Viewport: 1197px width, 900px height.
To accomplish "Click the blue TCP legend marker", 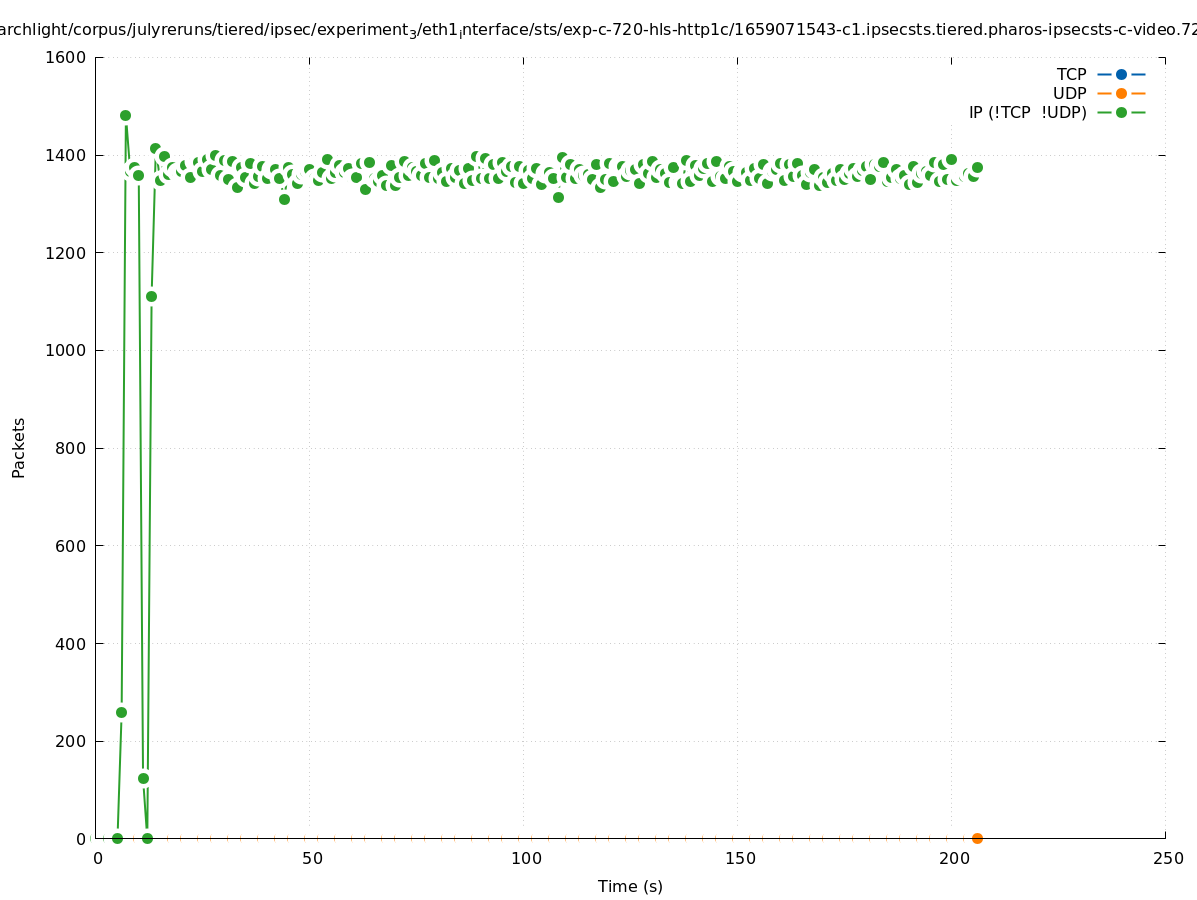I will click(1121, 74).
